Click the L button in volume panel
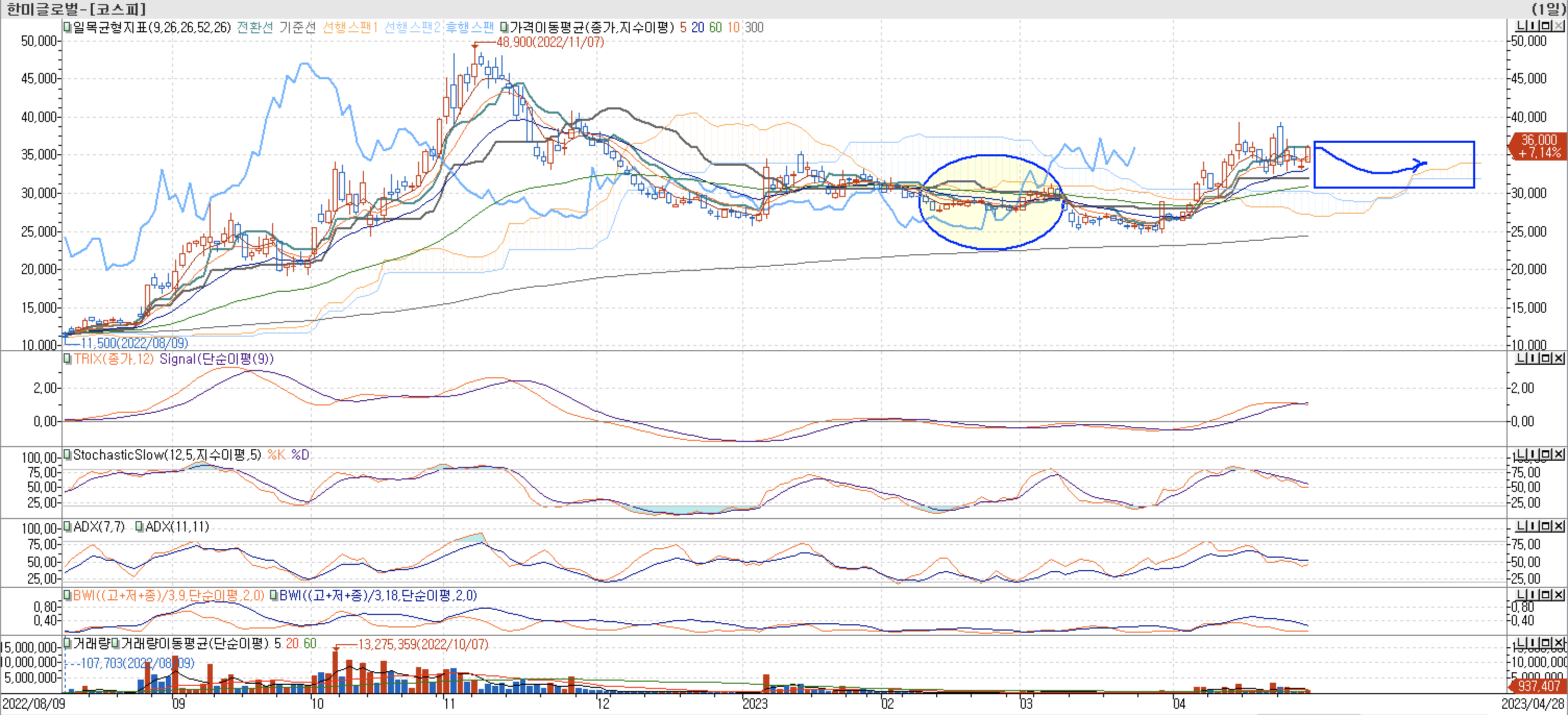This screenshot has width=1568, height=715. [x=1521, y=643]
